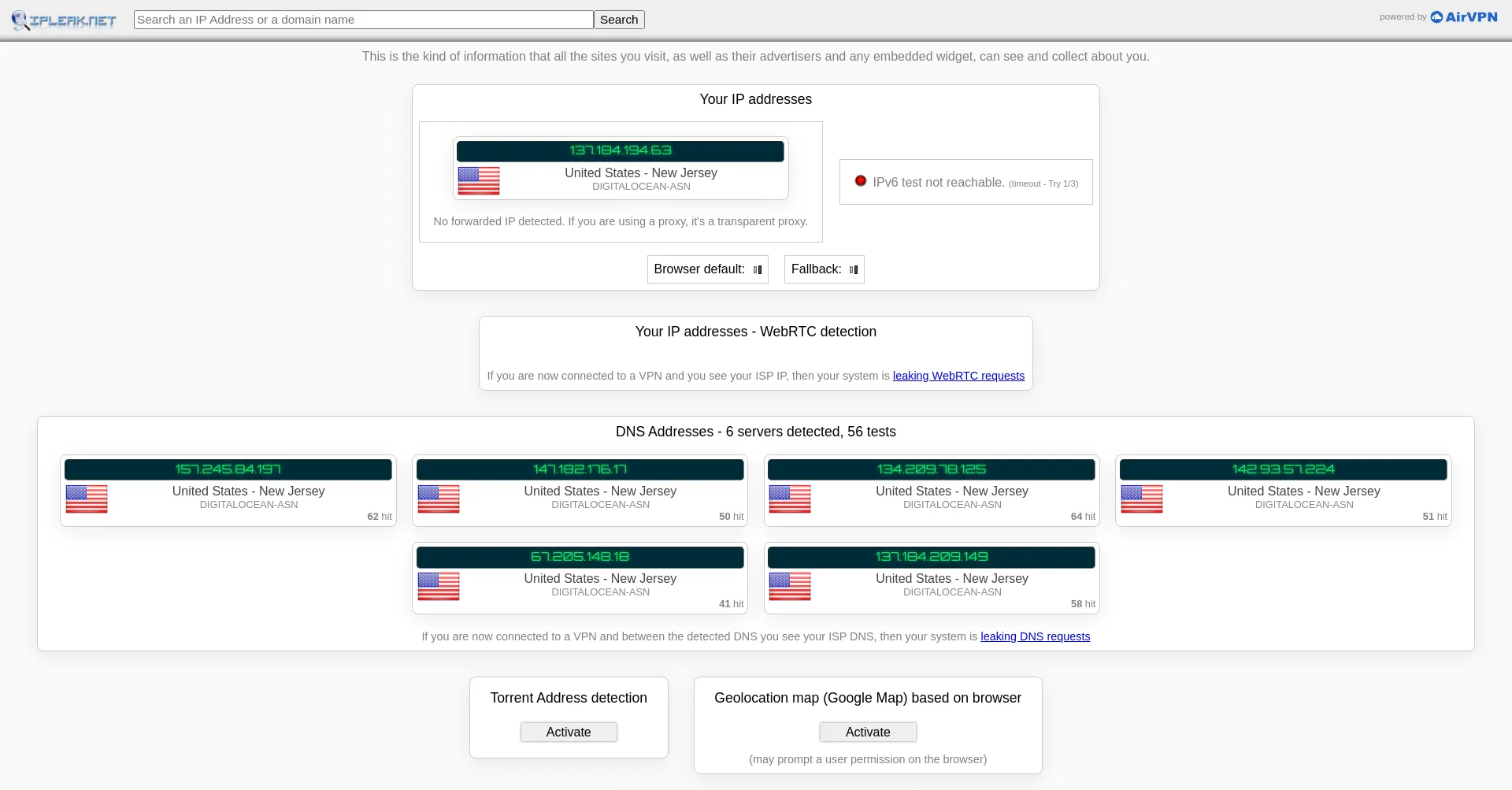Toggle the Fallback display option
Image resolution: width=1512 pixels, height=790 pixels.
854,269
